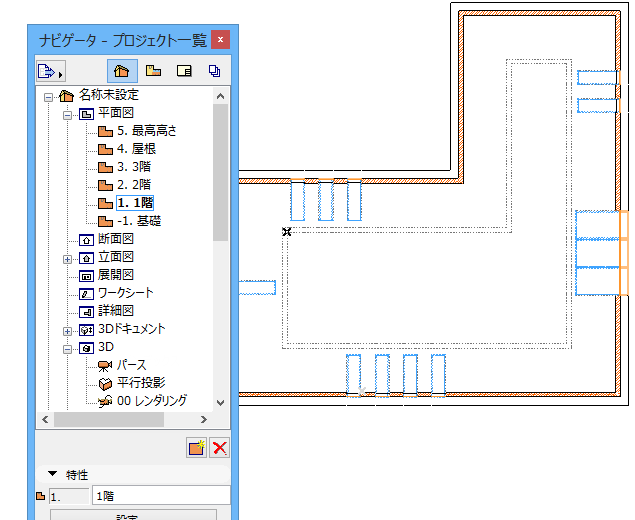Click the パース camera icon

105,366
